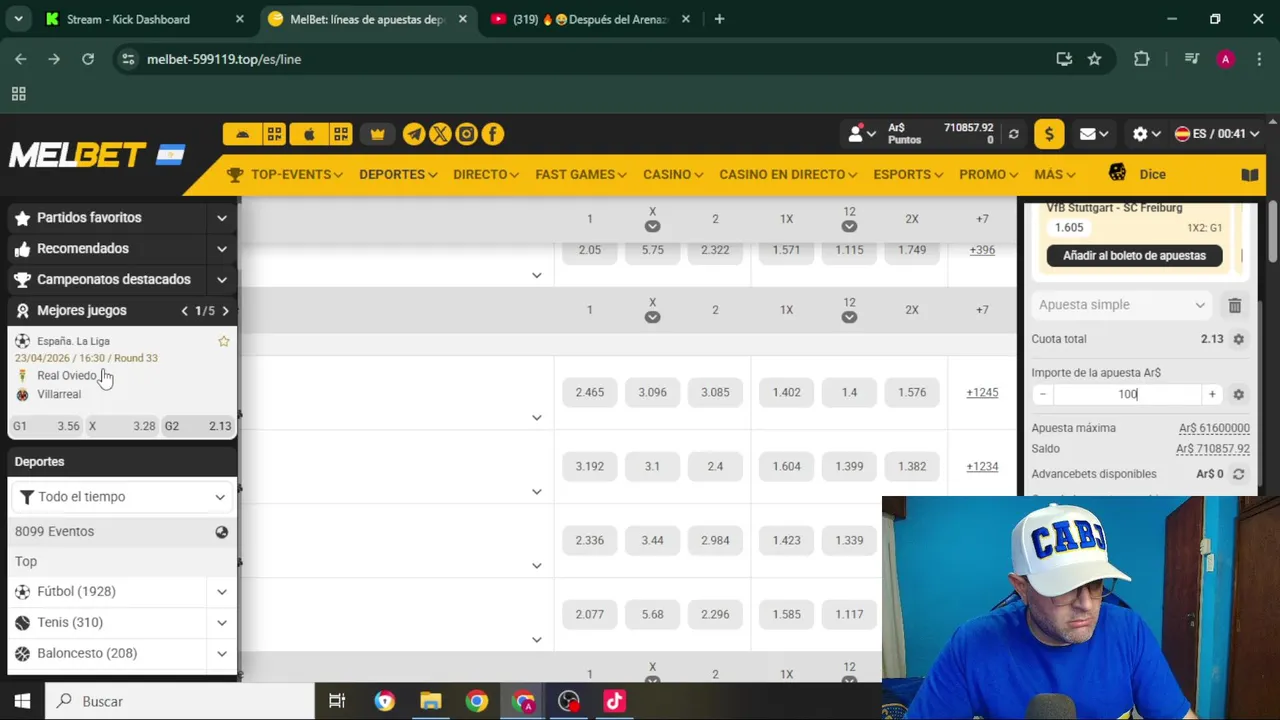1280x720 pixels.
Task: Refresh Advancebets disponibles amount
Action: (1238, 474)
